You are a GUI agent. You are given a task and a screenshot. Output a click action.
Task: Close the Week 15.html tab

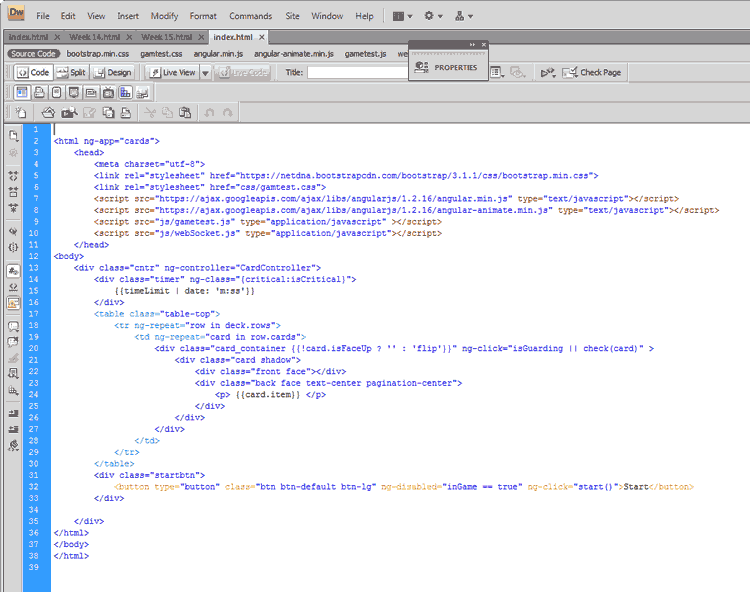[201, 37]
